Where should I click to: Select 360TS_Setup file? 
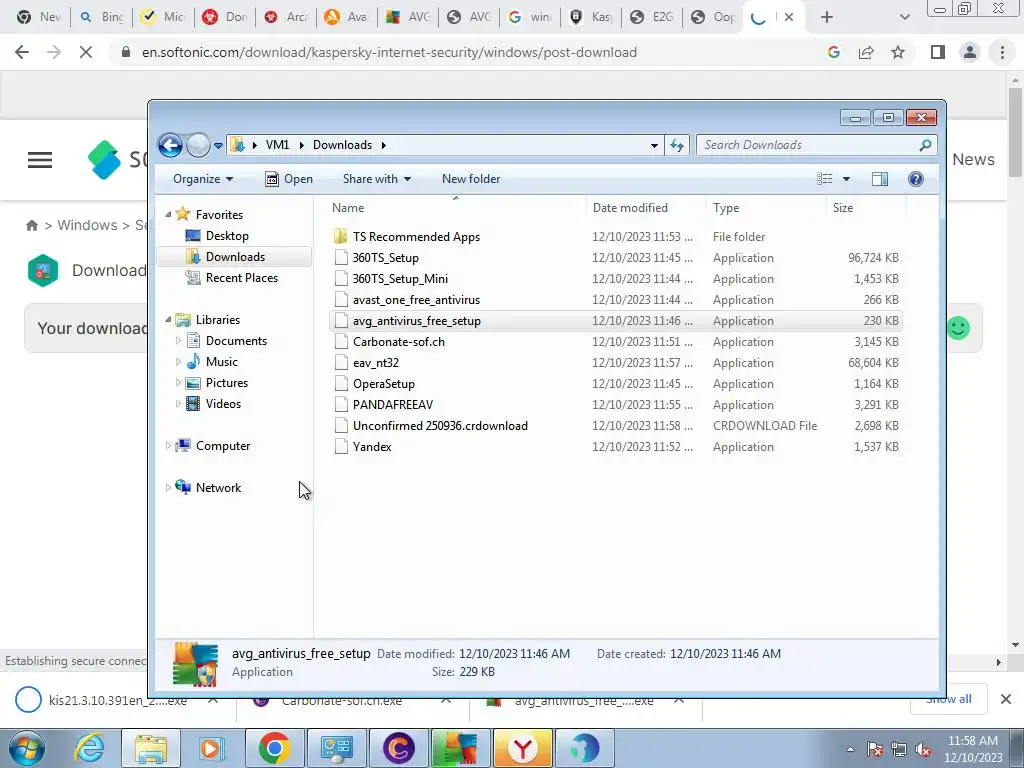point(385,257)
